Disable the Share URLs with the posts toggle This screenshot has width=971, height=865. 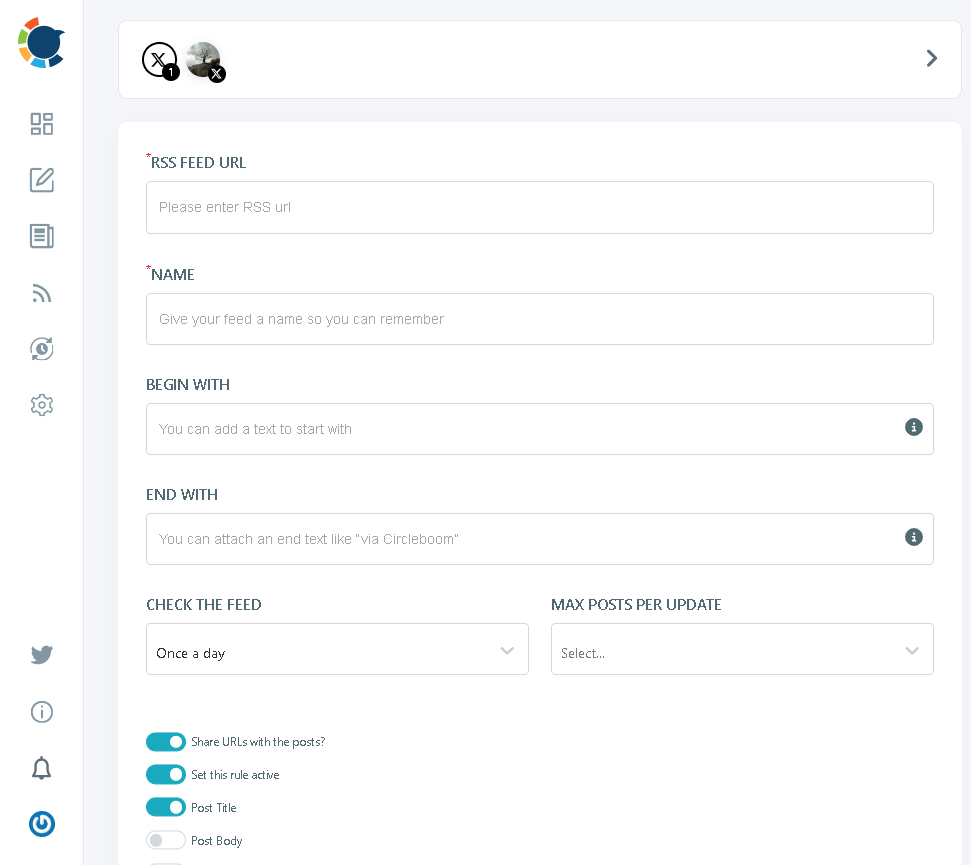[166, 741]
